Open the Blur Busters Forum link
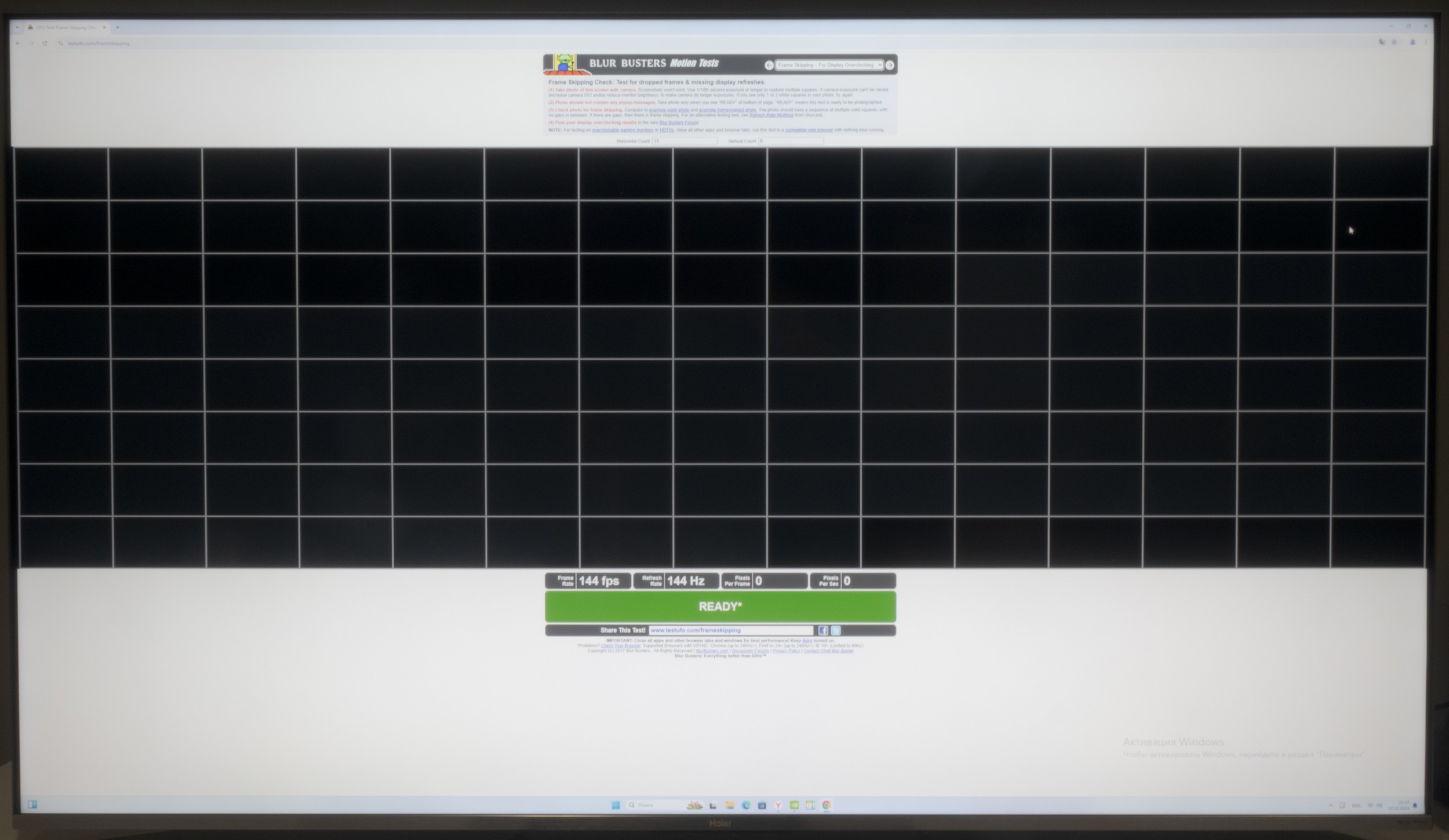 point(678,123)
